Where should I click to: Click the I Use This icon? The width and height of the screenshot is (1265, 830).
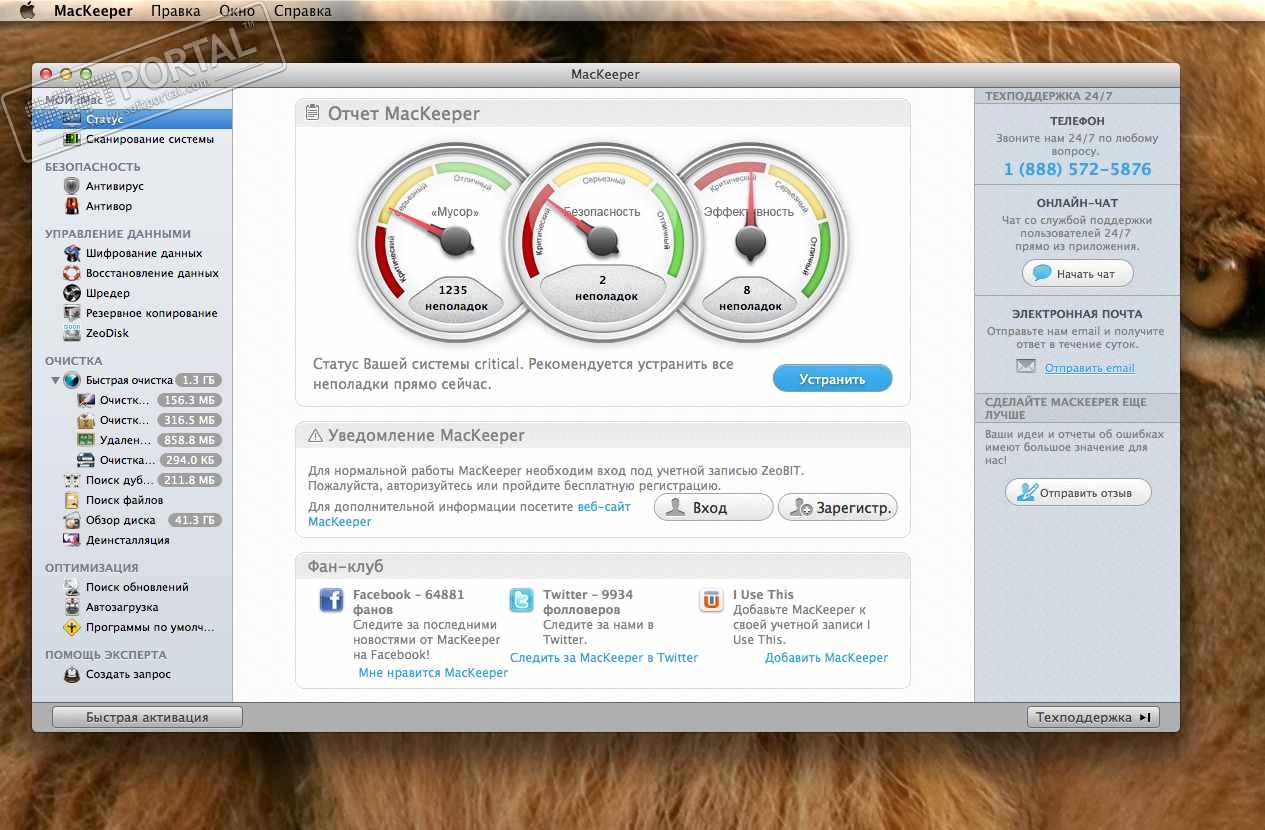711,600
